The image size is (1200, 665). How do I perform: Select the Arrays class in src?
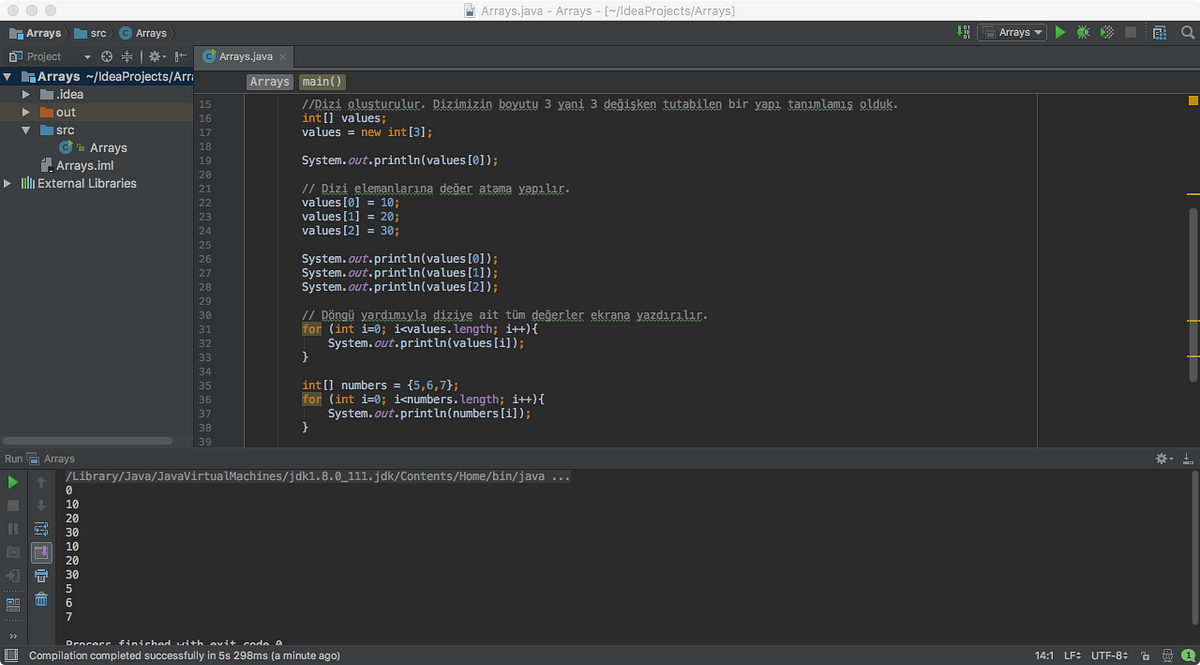(96, 147)
